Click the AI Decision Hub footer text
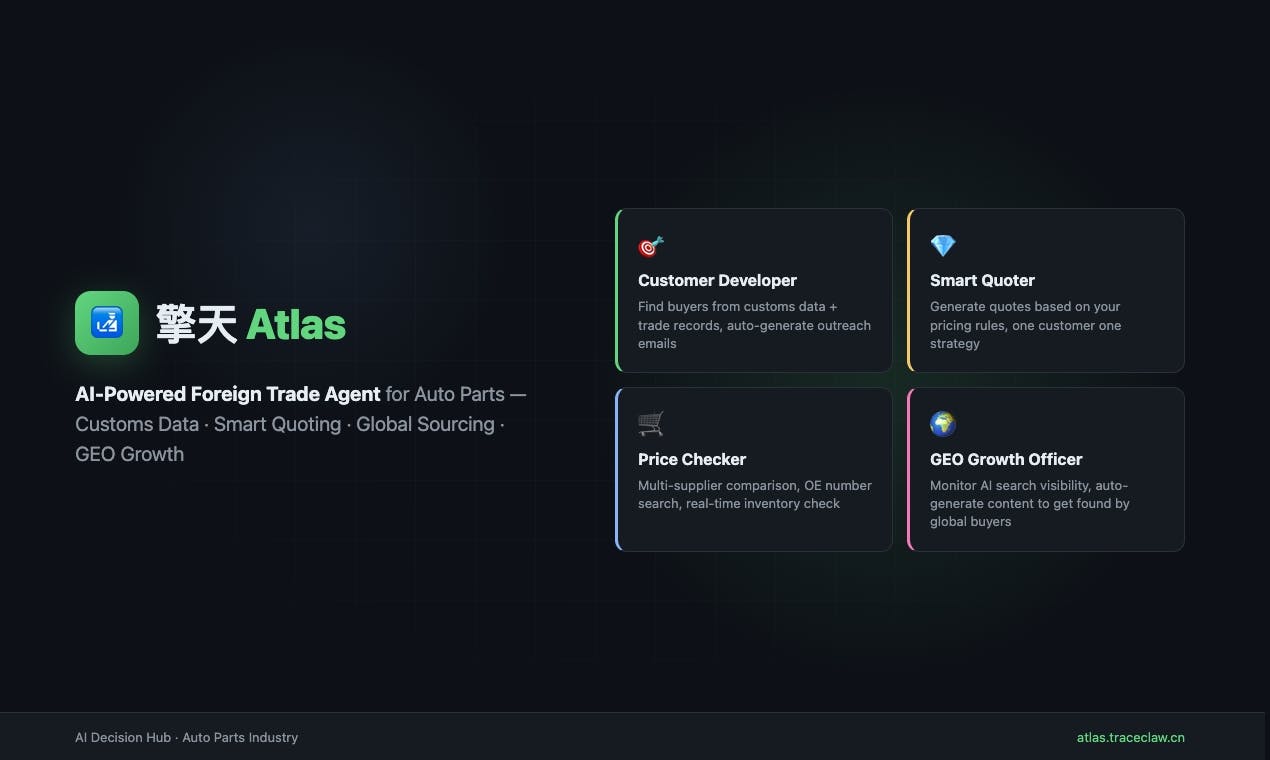Viewport: 1270px width, 760px height. click(x=186, y=738)
